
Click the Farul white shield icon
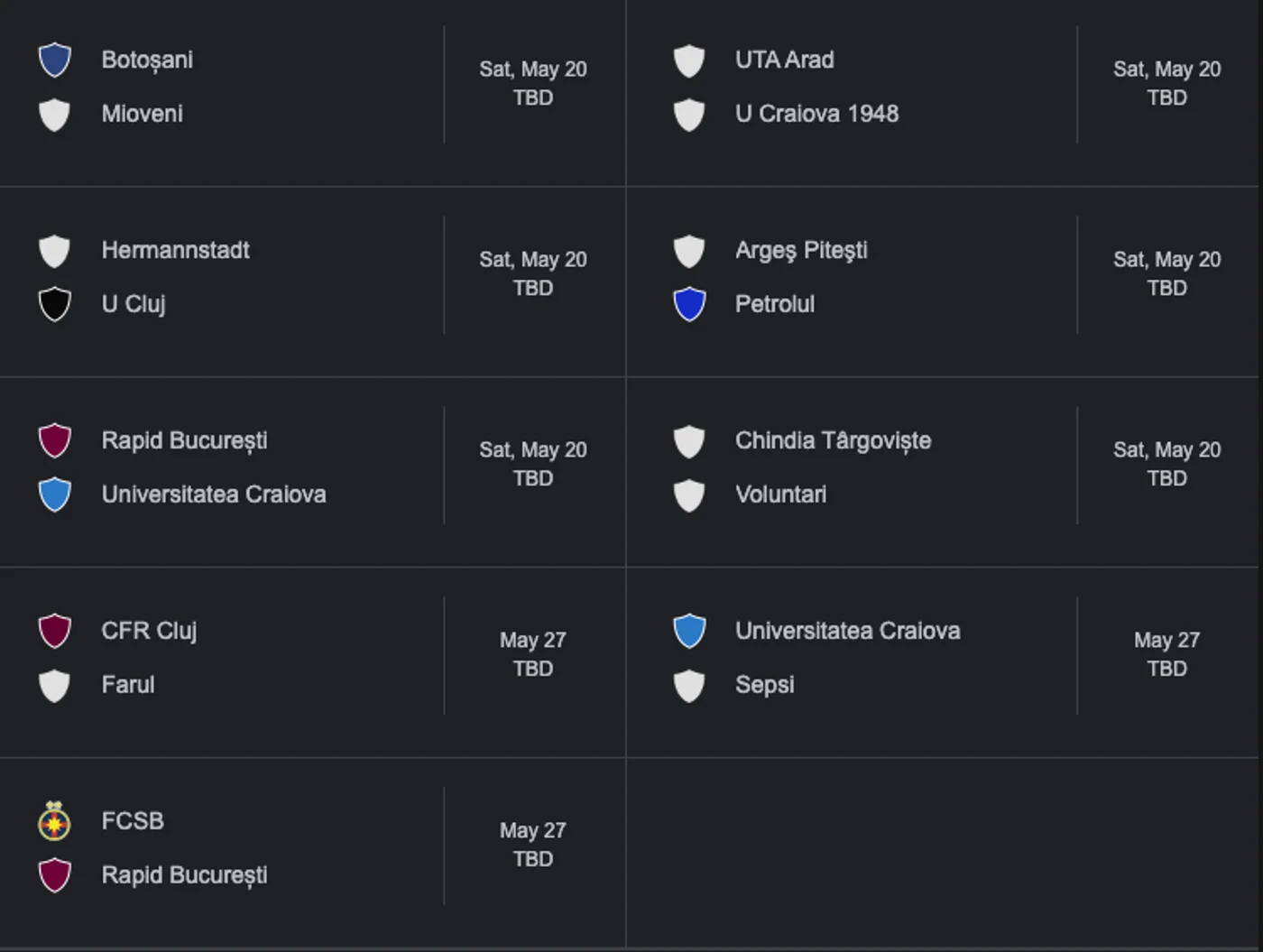click(x=55, y=686)
